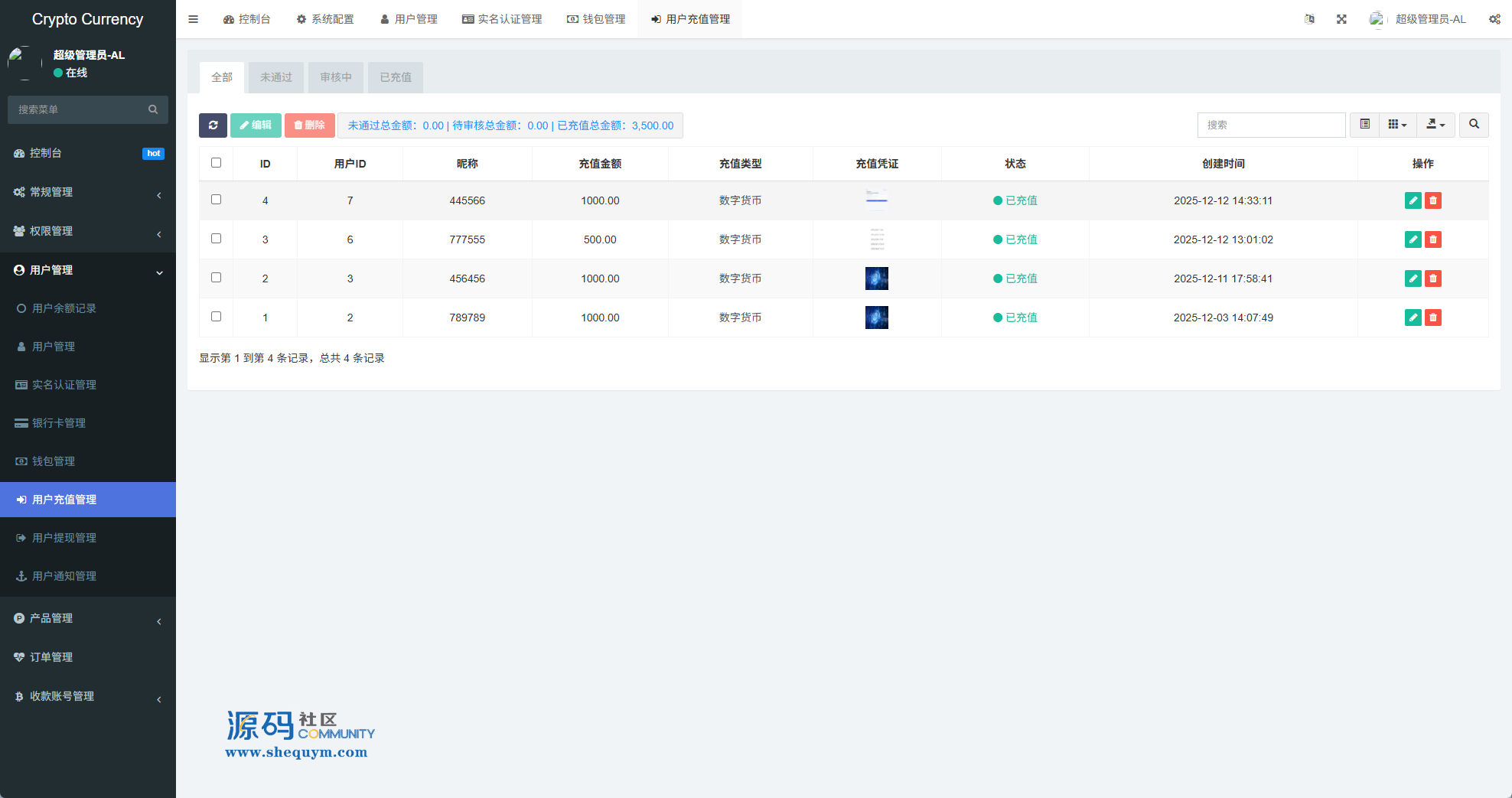Click the green edit icon for row ID 4
Image resolution: width=1512 pixels, height=798 pixels.
[1413, 200]
